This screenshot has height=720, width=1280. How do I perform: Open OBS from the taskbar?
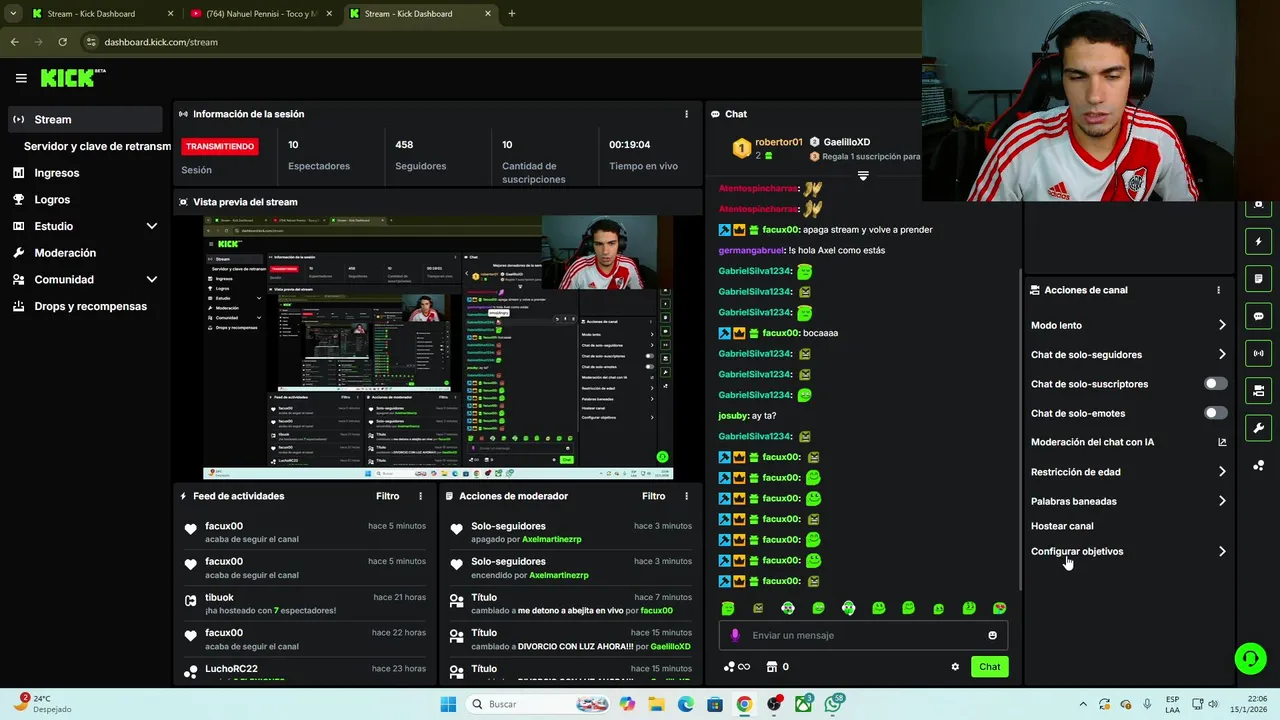(x=774, y=704)
